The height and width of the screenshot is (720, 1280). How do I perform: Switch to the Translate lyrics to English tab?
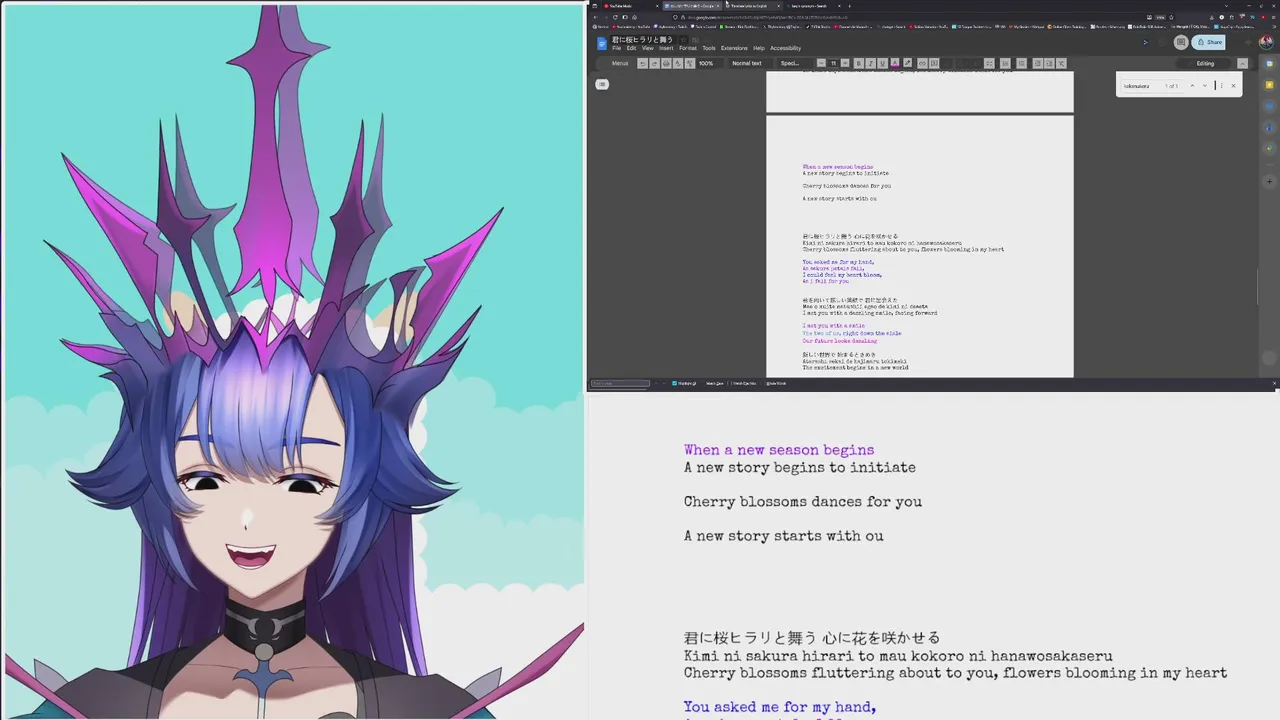(752, 6)
